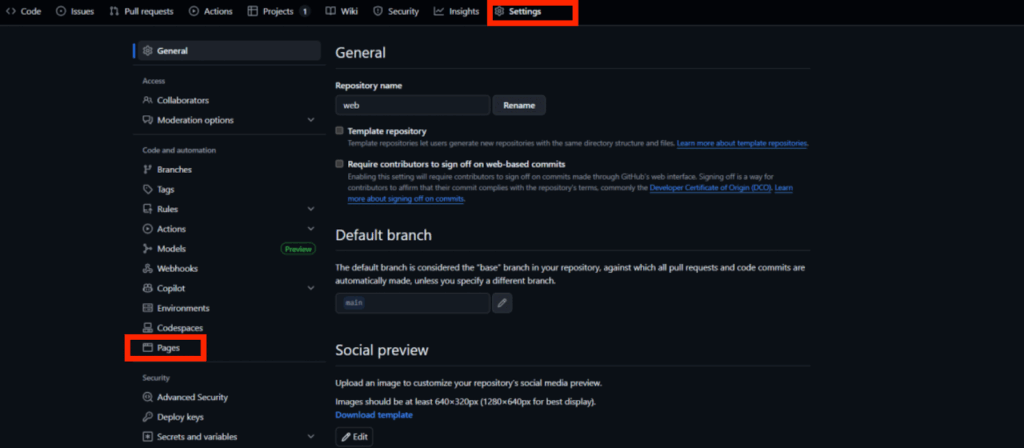Click the pencil icon to edit default branch
The height and width of the screenshot is (448, 1024).
502,303
